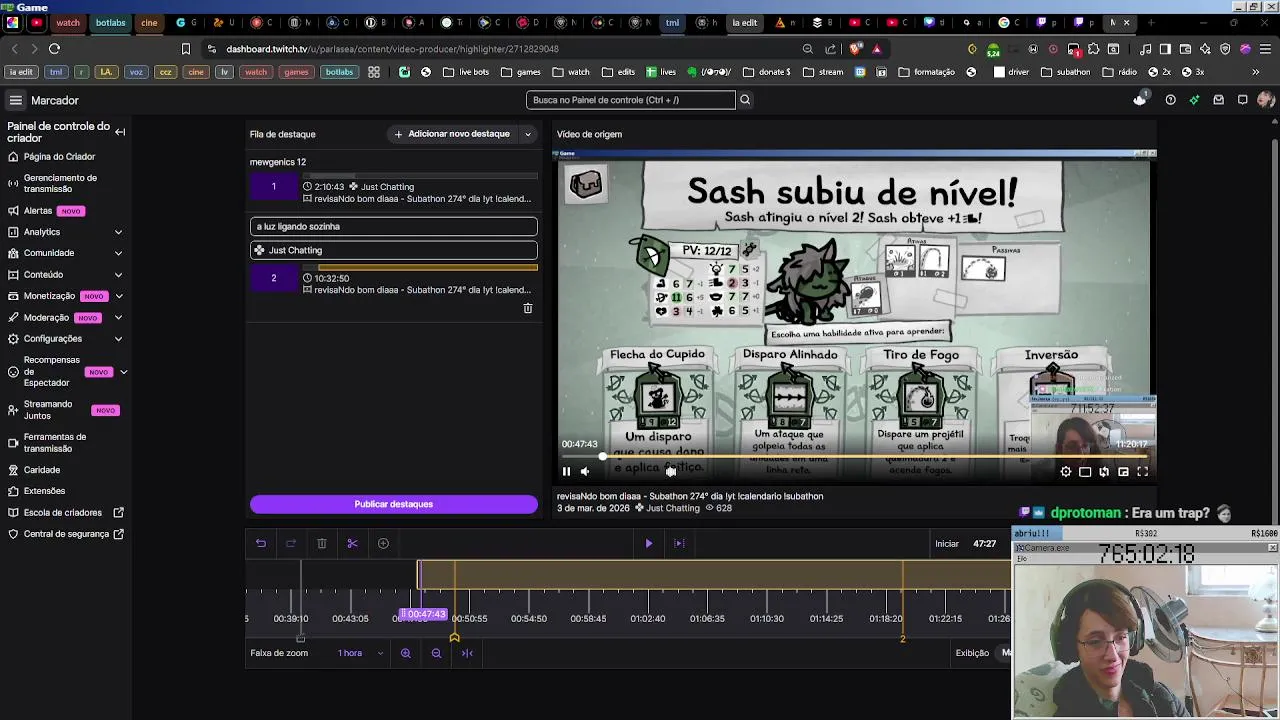Open the 'subathon' bookmark folder
This screenshot has height=720, width=1280.
1066,72
